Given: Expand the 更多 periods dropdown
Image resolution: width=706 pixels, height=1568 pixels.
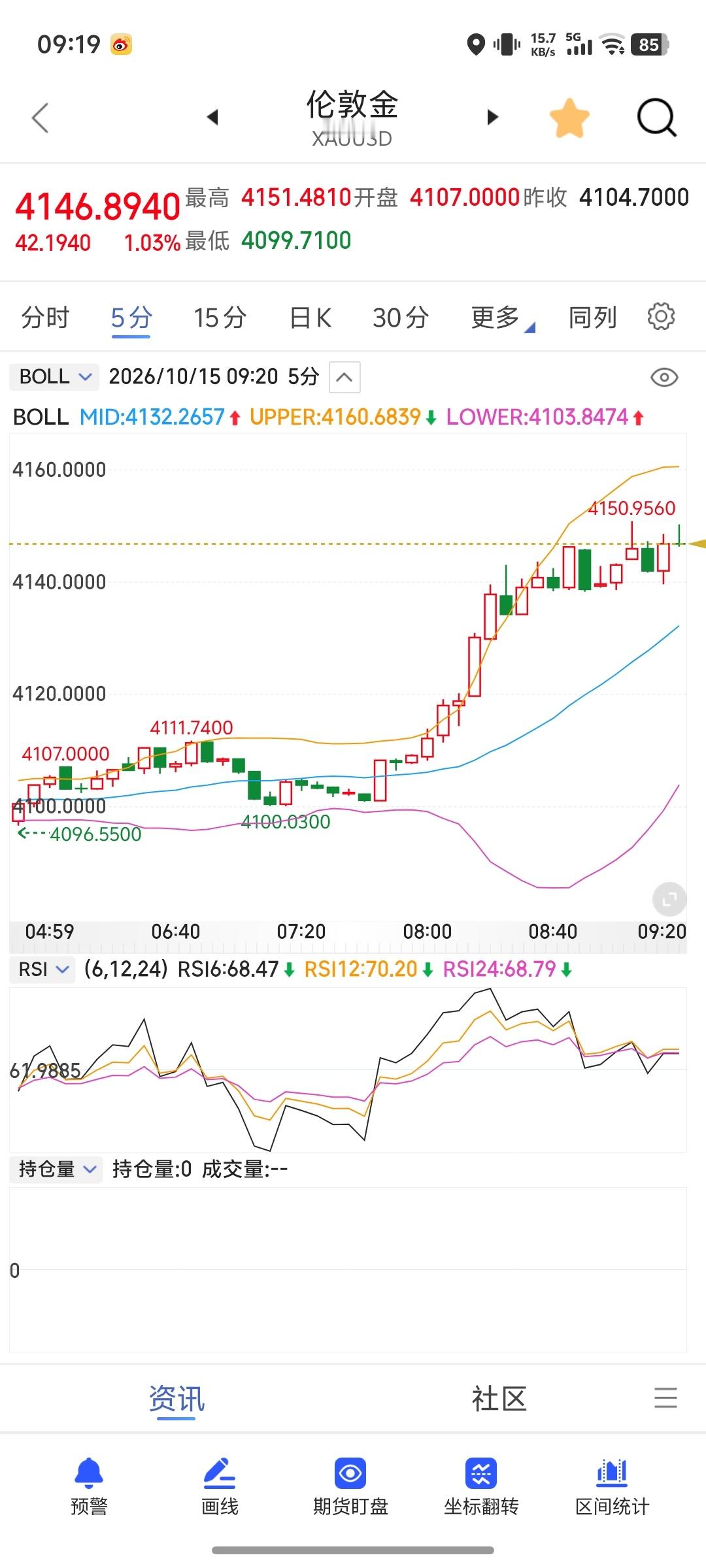Looking at the screenshot, I should (502, 318).
